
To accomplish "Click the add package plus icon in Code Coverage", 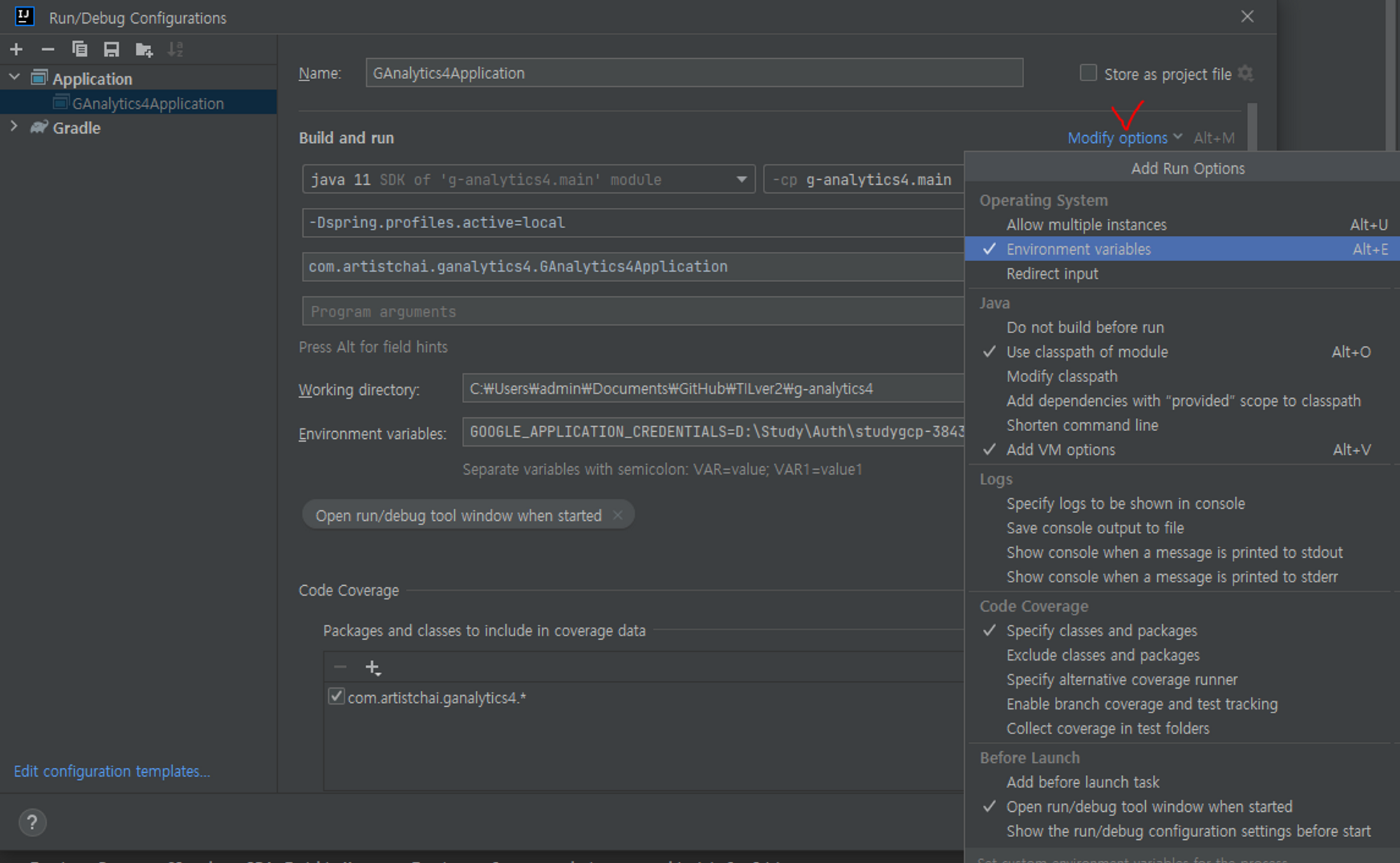I will pyautogui.click(x=373, y=668).
